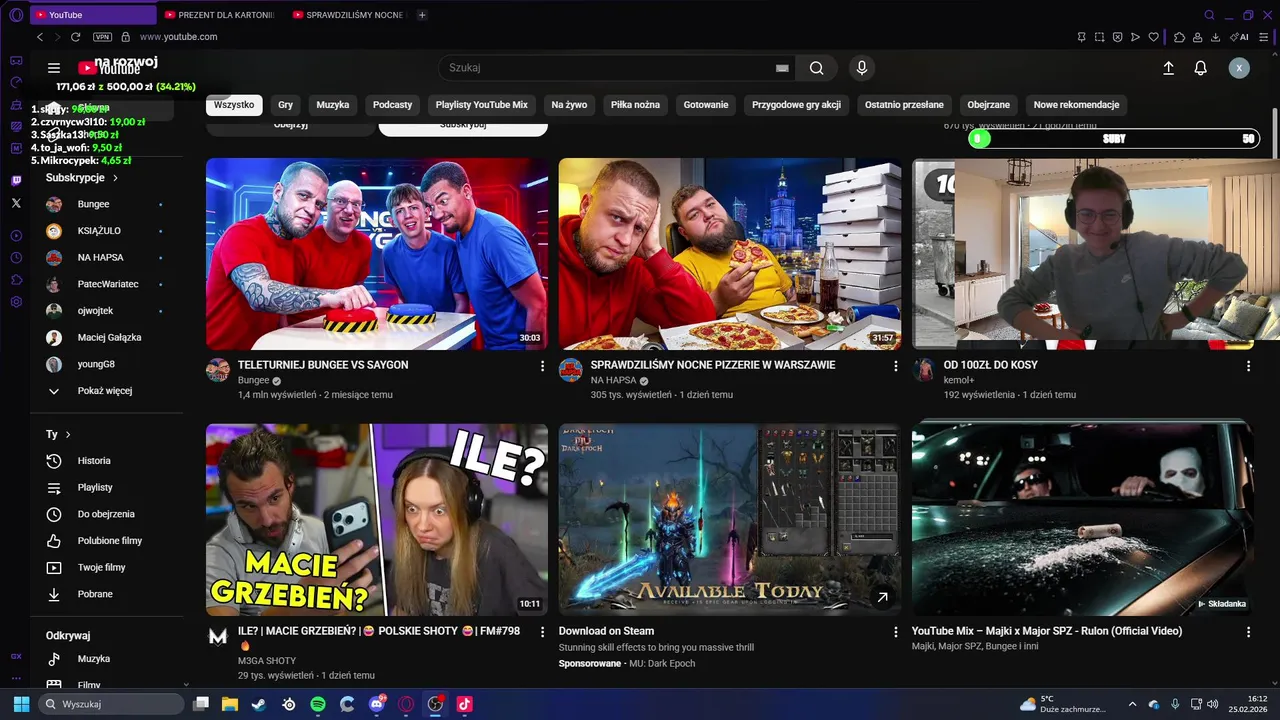Open Maciej Gałązka subscription channel

pos(106,338)
